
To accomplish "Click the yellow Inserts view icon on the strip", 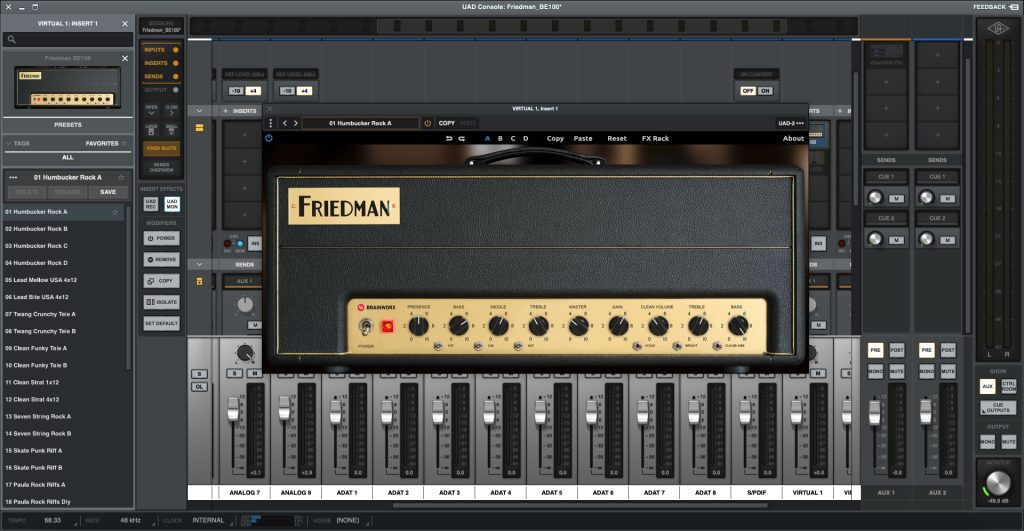I will tap(199, 128).
